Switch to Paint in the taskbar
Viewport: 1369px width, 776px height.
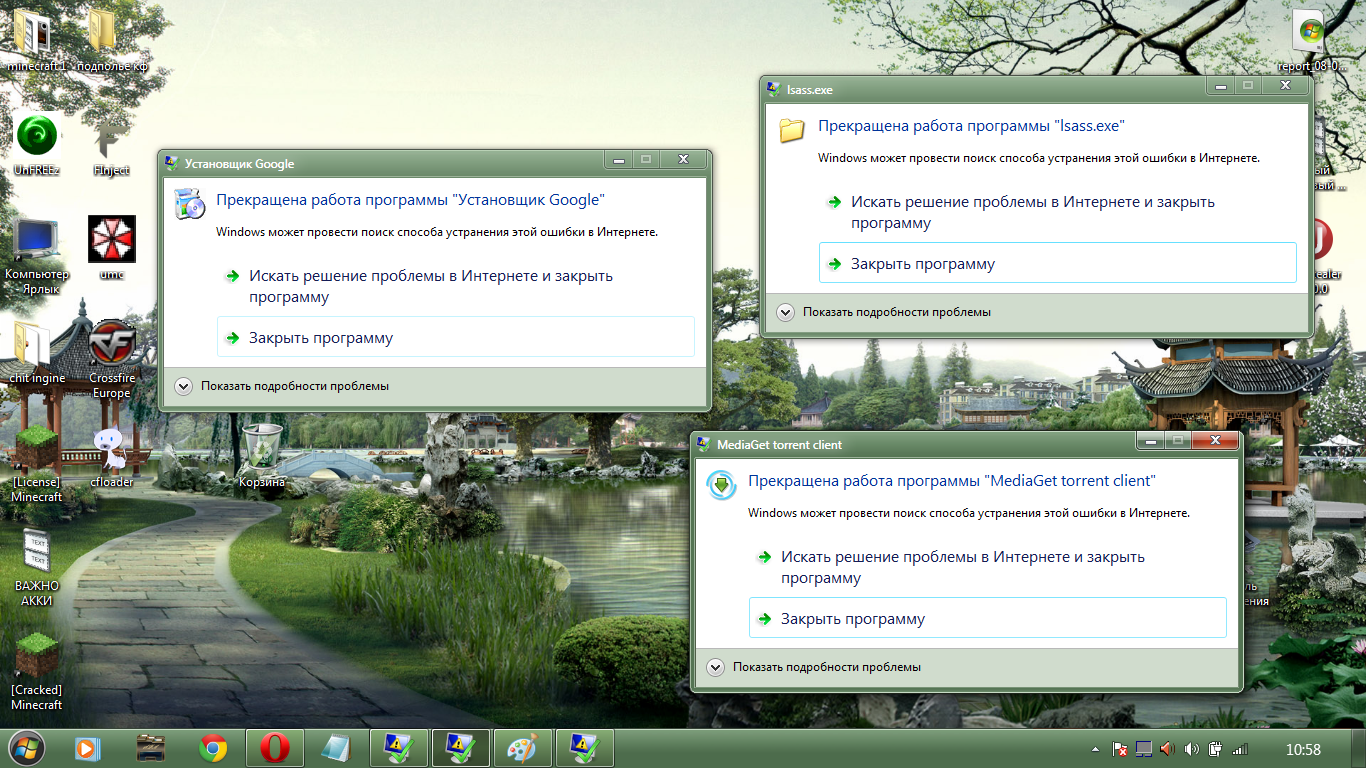pos(522,748)
